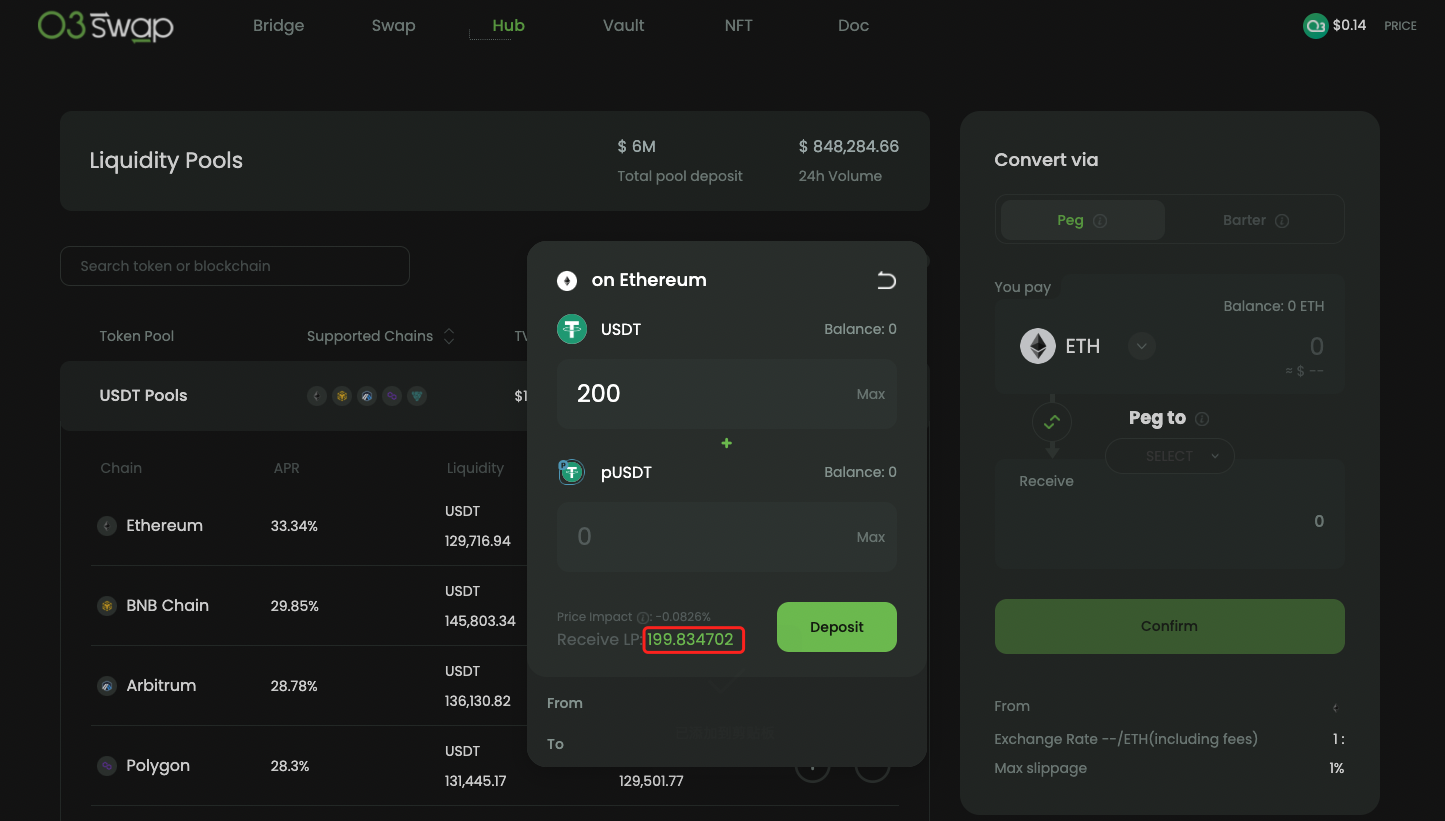Open the Bridge tab
The height and width of the screenshot is (821, 1445).
click(278, 26)
